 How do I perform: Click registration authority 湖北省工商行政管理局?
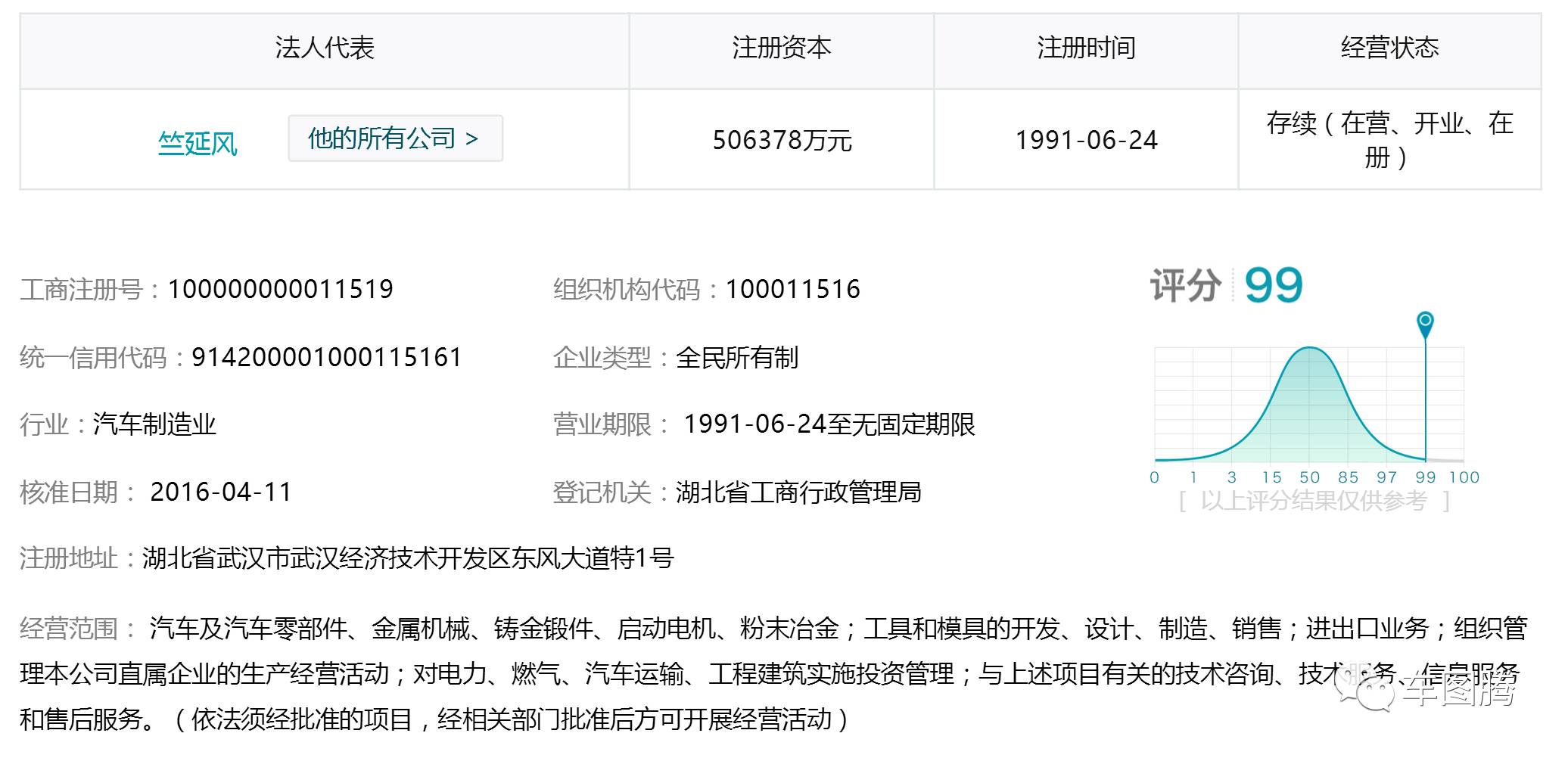coord(798,492)
